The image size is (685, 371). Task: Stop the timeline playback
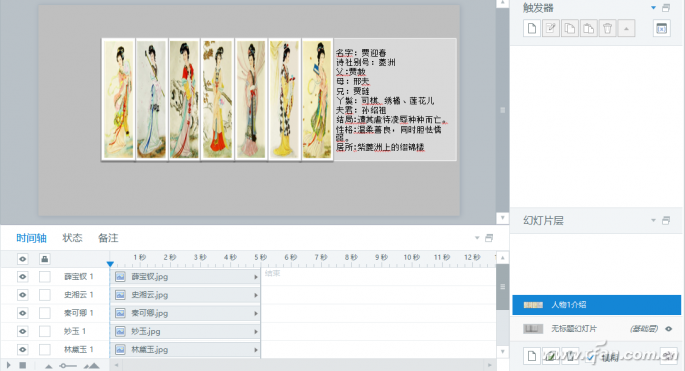tap(23, 365)
